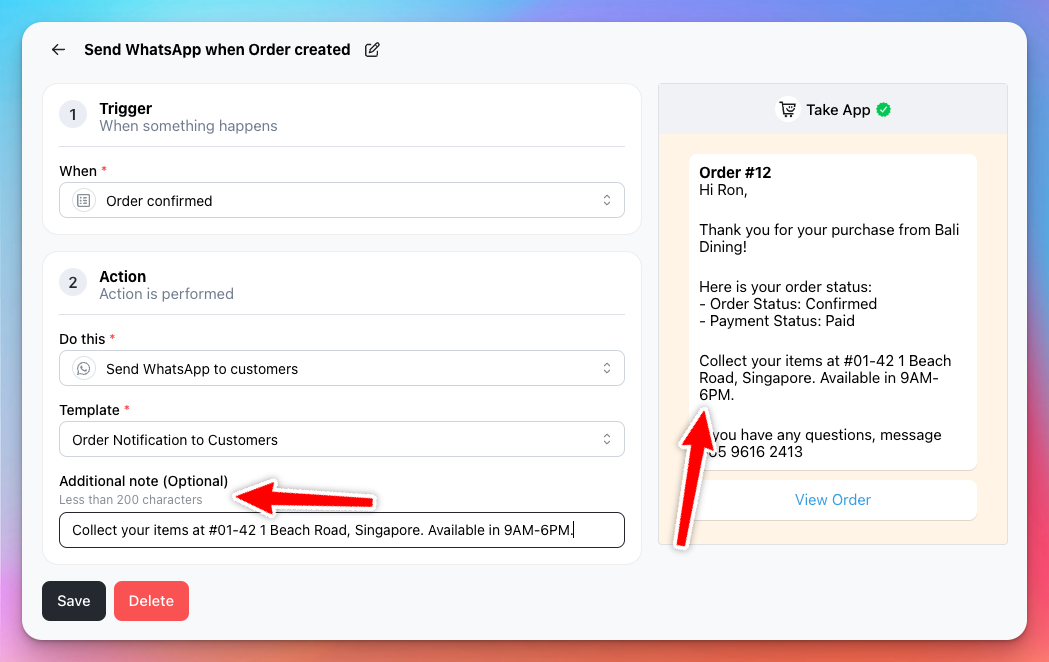Click chevron arrows on Order Notification template selector
The width and height of the screenshot is (1049, 662).
pos(607,439)
